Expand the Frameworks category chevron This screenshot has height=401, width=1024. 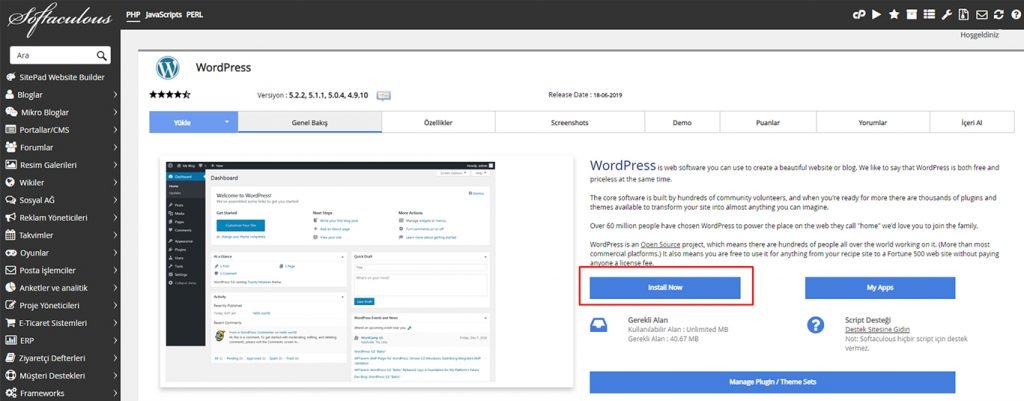point(115,393)
